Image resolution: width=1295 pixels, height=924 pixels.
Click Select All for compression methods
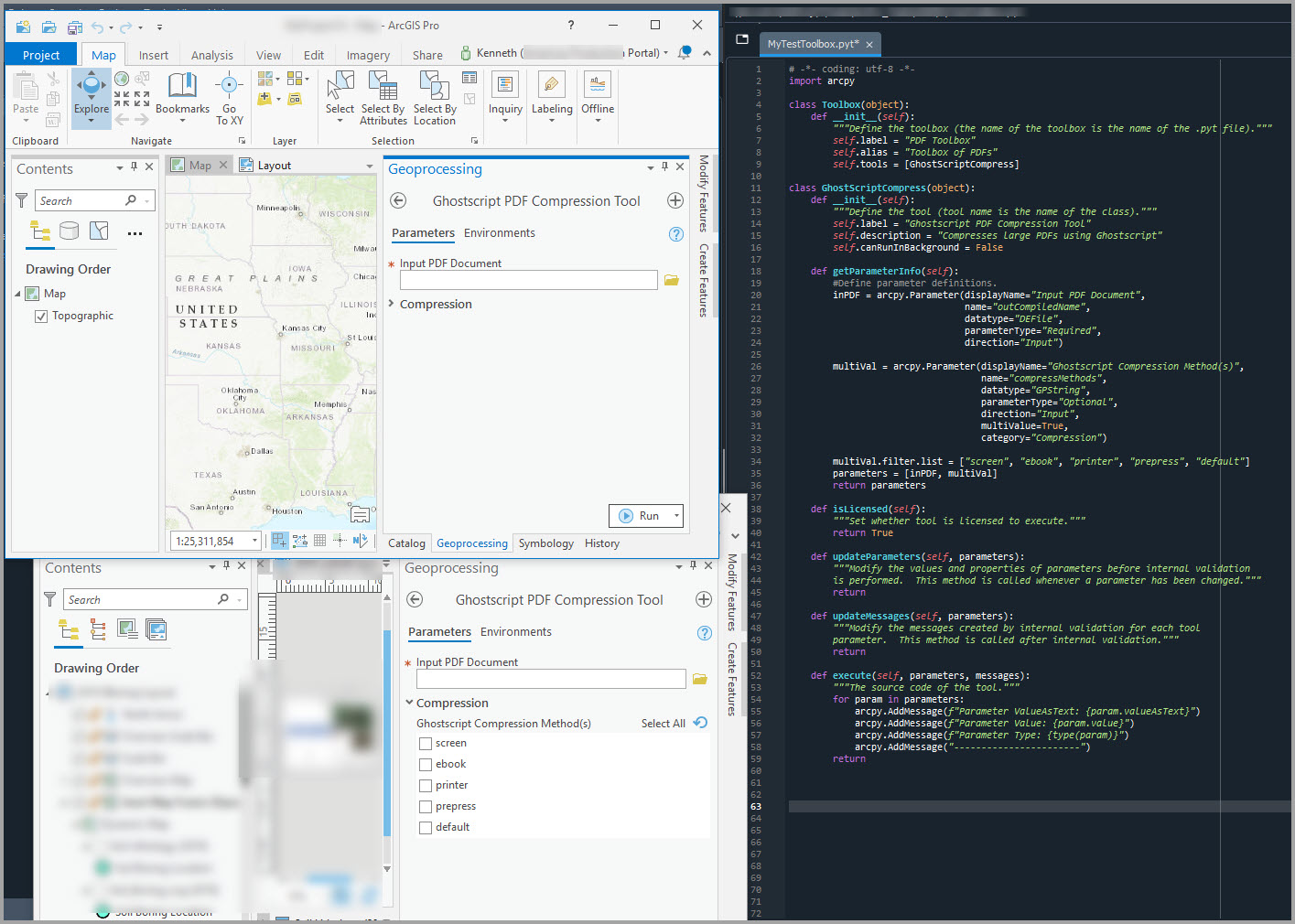[x=663, y=723]
